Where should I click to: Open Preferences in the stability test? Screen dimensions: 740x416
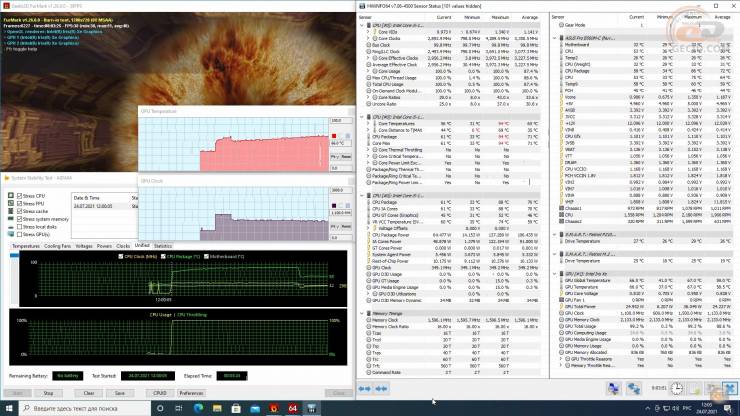[191, 393]
